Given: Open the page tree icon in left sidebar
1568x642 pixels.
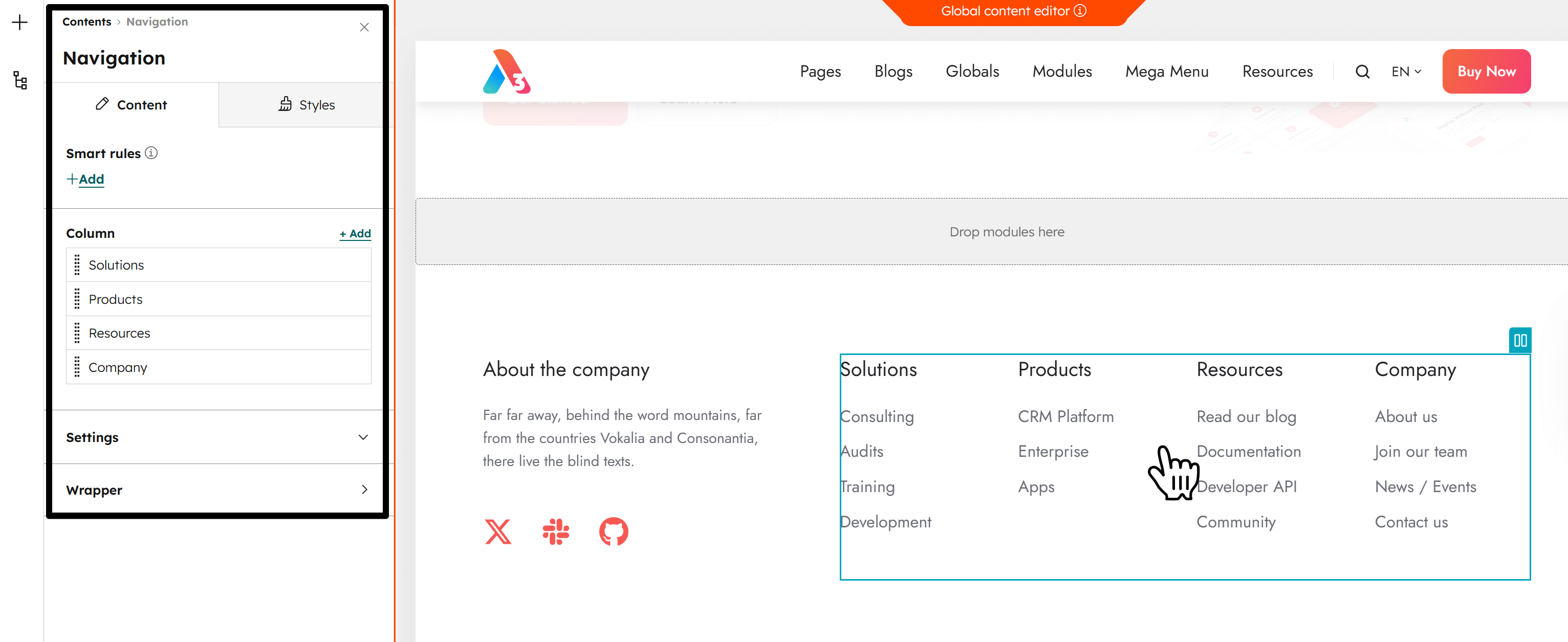Looking at the screenshot, I should click(x=20, y=80).
